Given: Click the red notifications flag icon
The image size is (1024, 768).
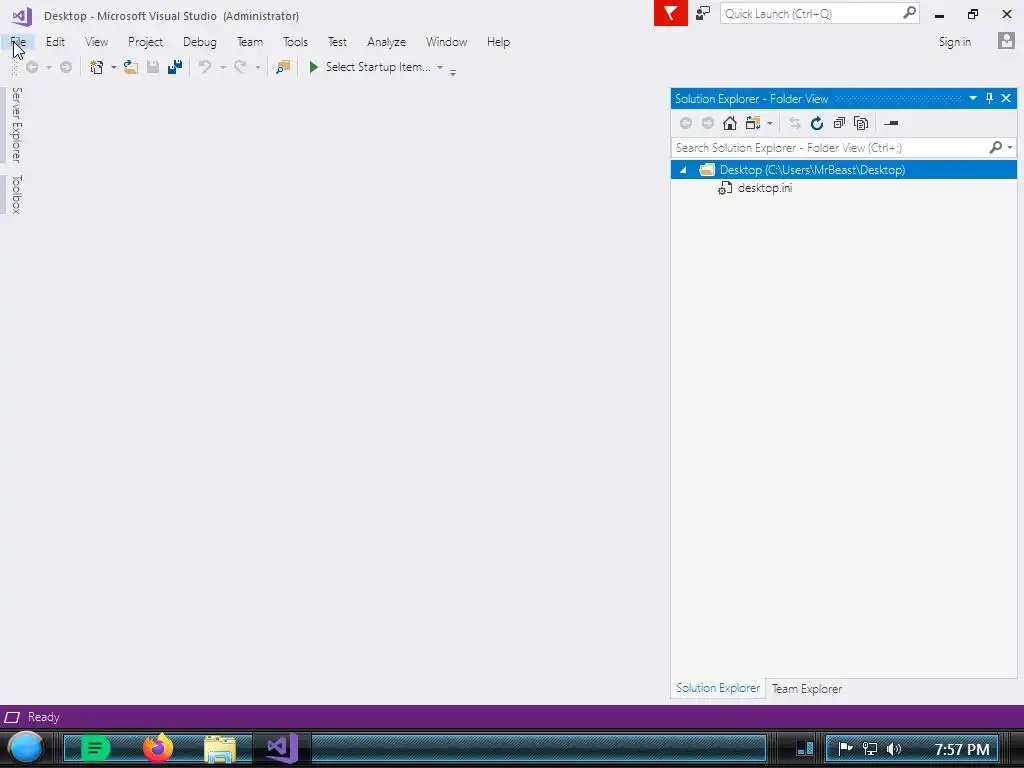Looking at the screenshot, I should click(671, 13).
